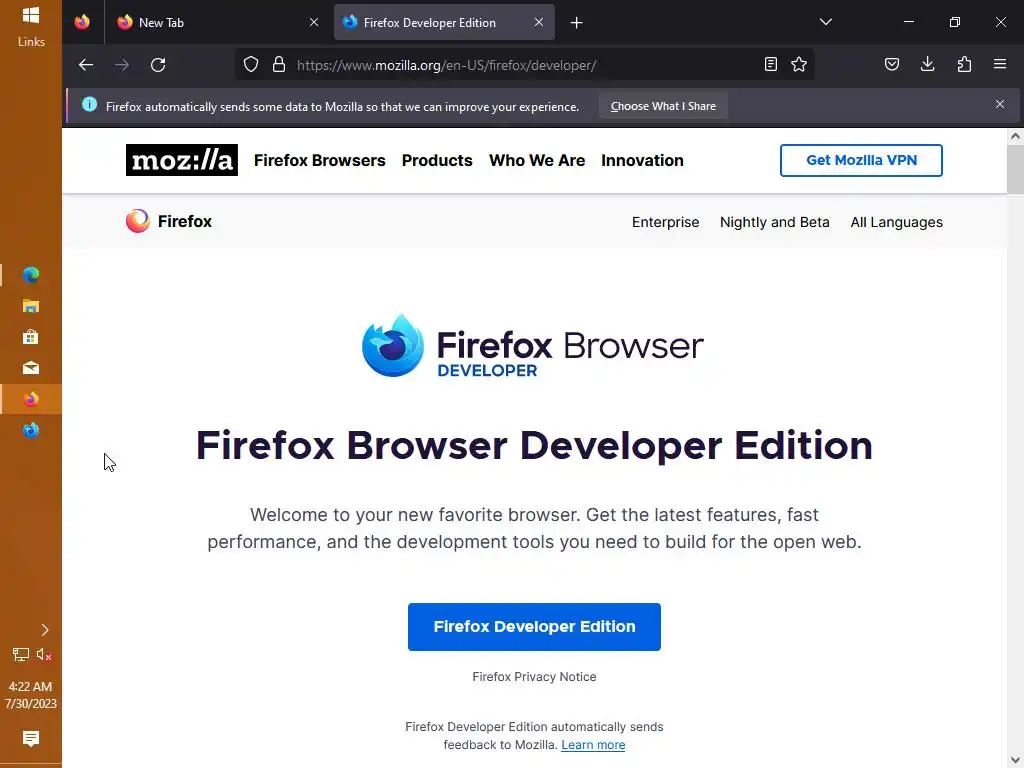Open All Languages link
The image size is (1024, 768).
[x=896, y=222]
